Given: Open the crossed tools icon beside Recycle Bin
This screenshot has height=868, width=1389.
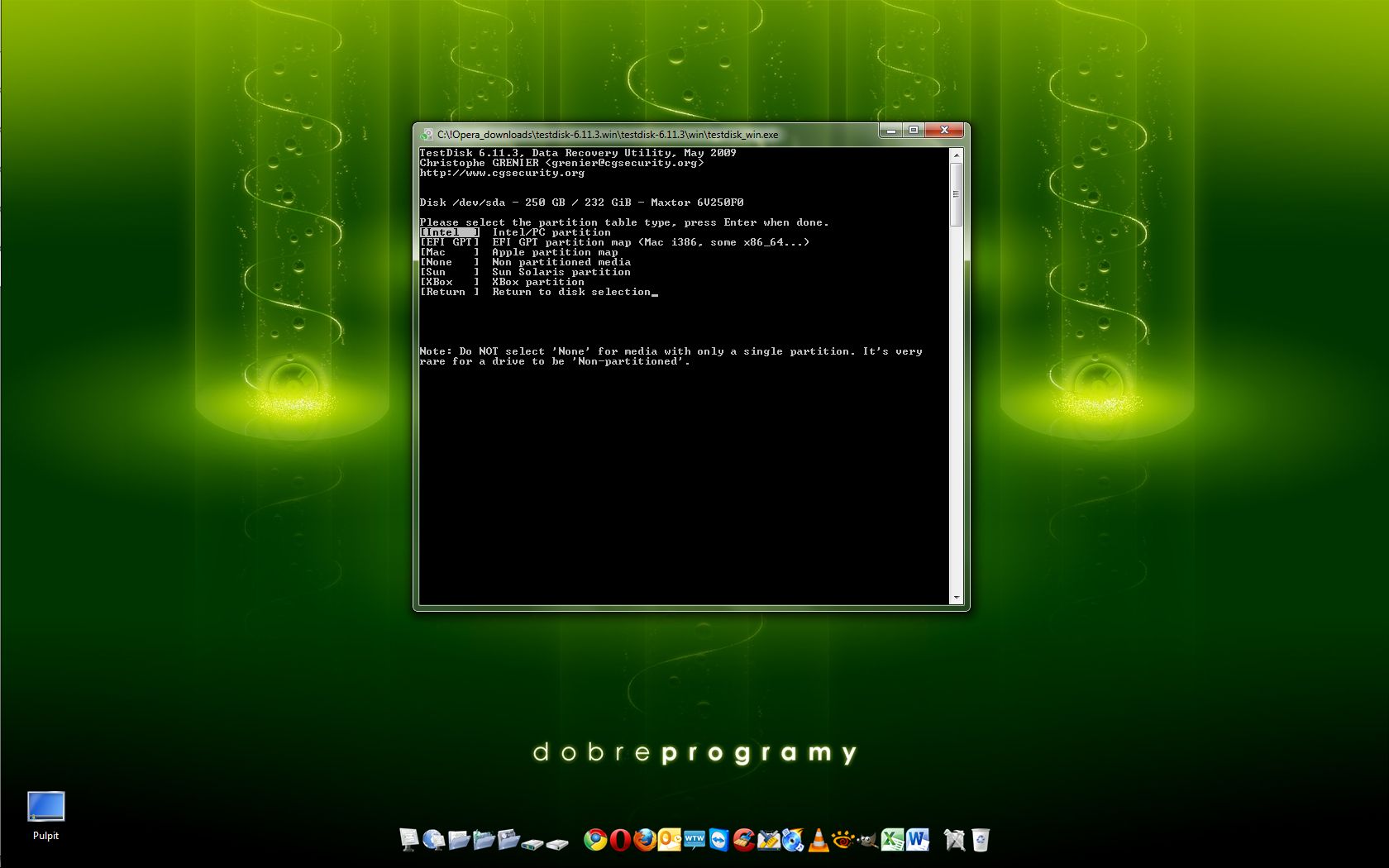Looking at the screenshot, I should tap(955, 840).
